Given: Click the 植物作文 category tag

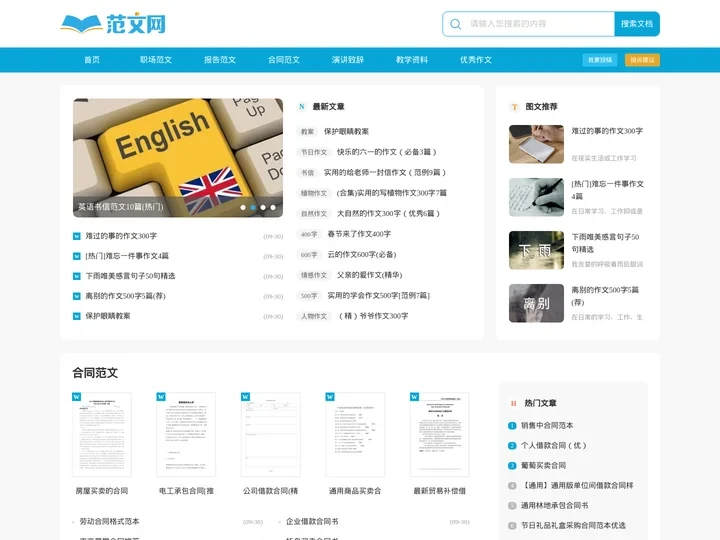Looking at the screenshot, I should point(314,193).
